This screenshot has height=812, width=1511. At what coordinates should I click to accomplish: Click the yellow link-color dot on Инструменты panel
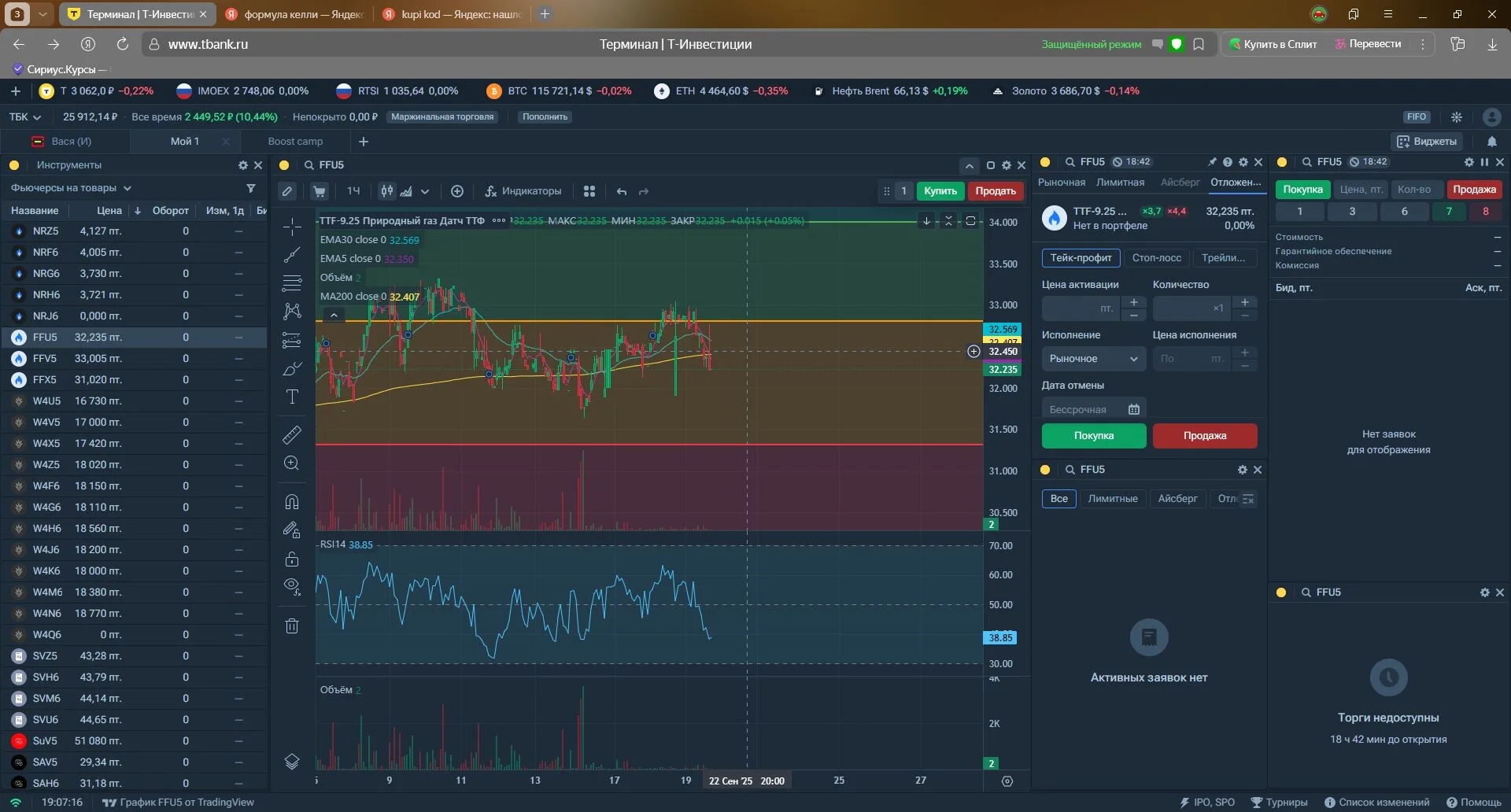tap(14, 165)
